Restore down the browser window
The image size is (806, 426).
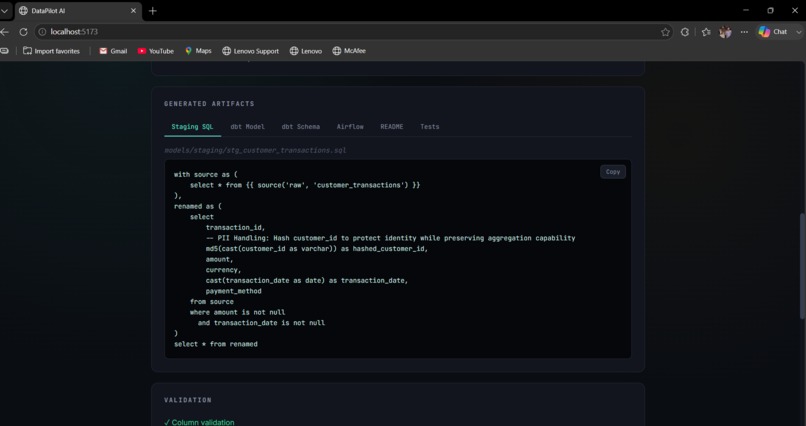pyautogui.click(x=770, y=10)
